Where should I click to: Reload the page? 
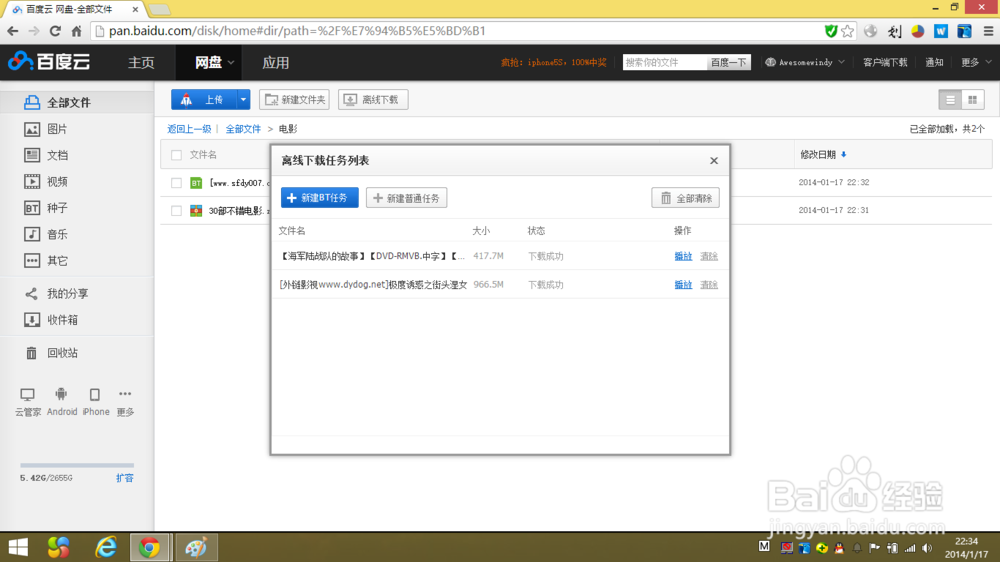[55, 31]
